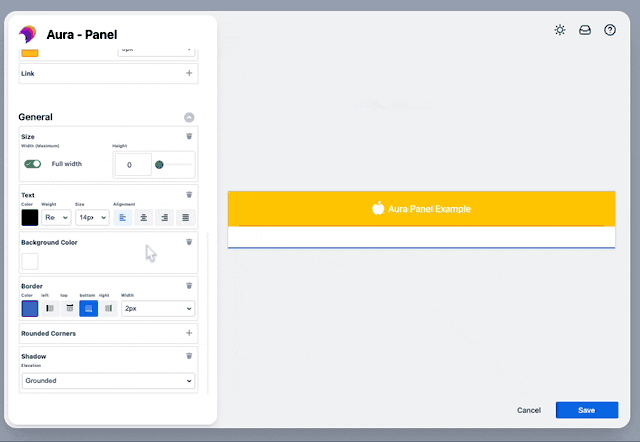Click the Aura Panel Example header preview
Viewport: 640px width, 442px height.
pos(422,209)
